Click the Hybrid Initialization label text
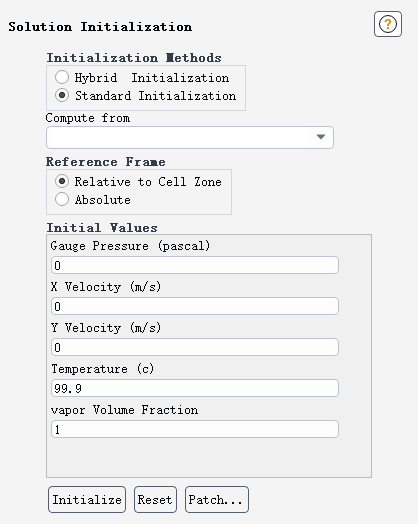This screenshot has width=418, height=524. pos(152,78)
